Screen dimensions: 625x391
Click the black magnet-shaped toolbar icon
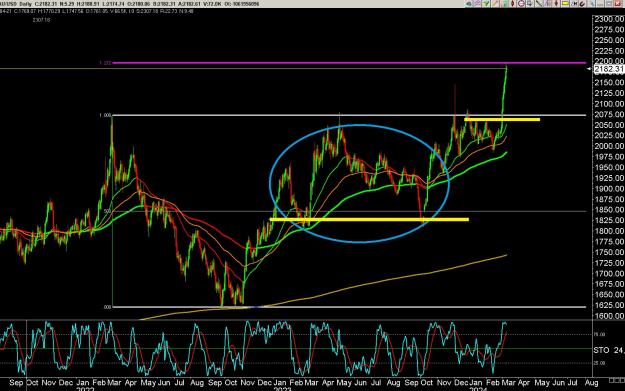(x=582, y=4)
